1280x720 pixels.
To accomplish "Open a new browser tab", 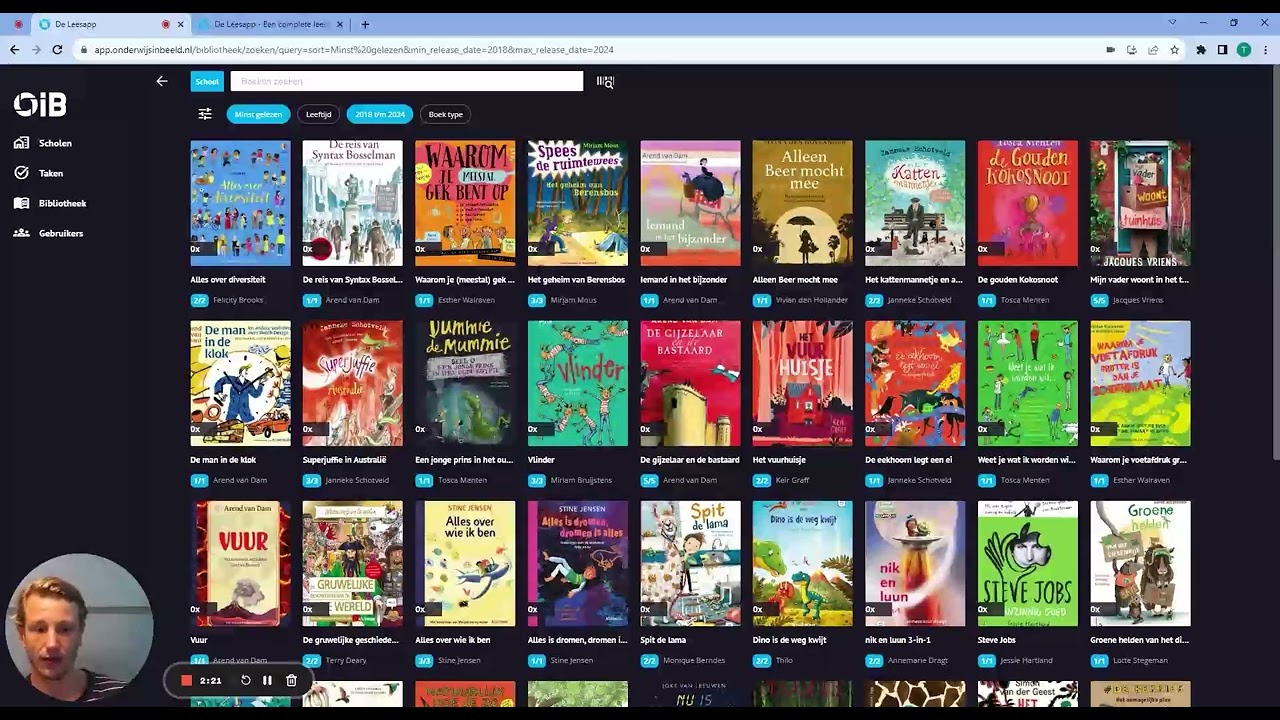I will tap(365, 24).
